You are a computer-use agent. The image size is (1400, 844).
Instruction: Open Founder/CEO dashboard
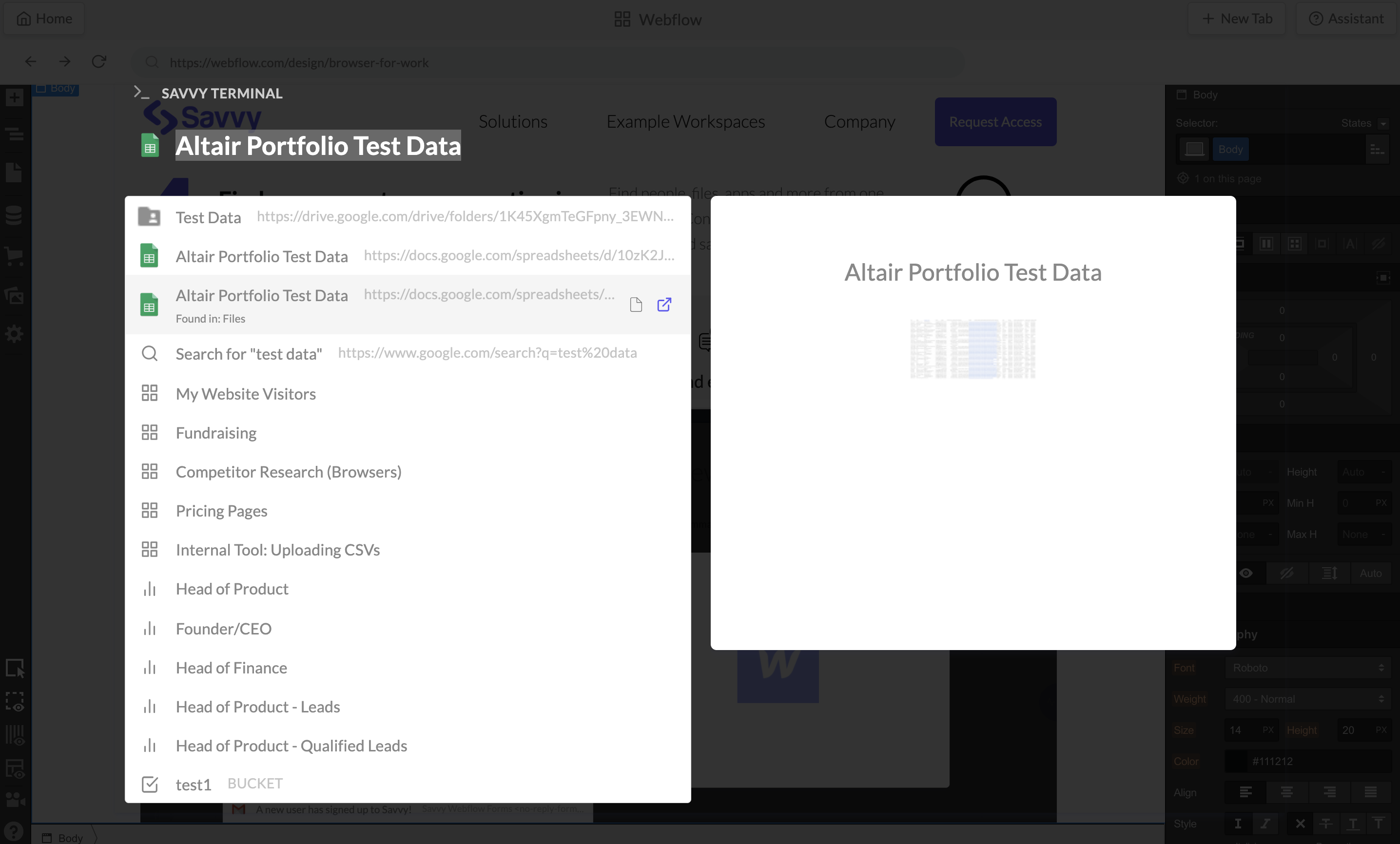[408, 629]
